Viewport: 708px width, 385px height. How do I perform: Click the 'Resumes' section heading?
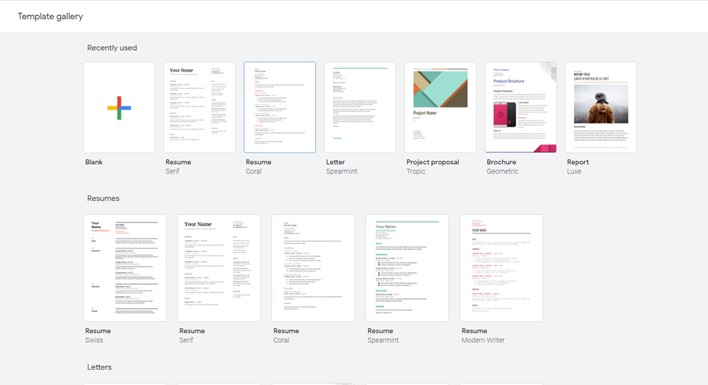(x=103, y=199)
